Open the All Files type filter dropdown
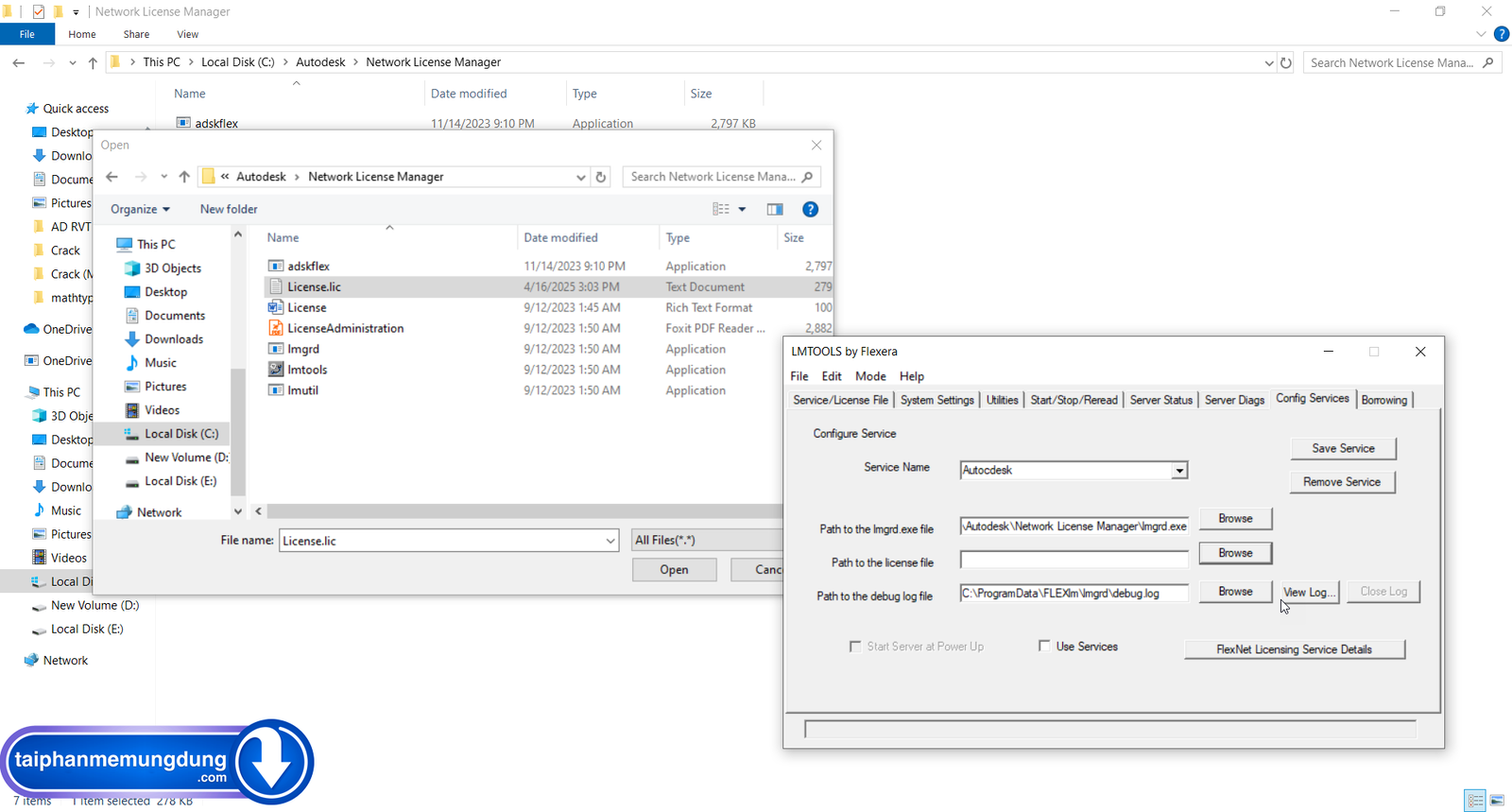 [x=707, y=540]
